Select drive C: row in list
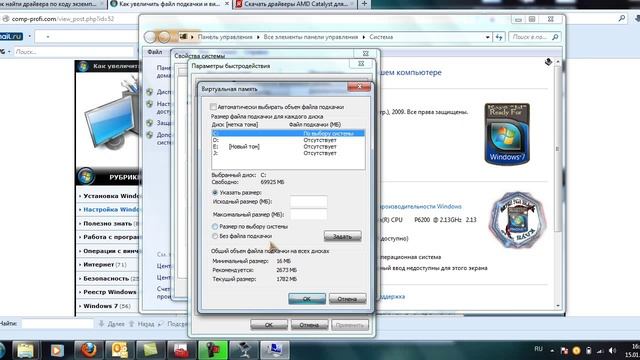Image resolution: width=640 pixels, height=360 pixels. 288,133
